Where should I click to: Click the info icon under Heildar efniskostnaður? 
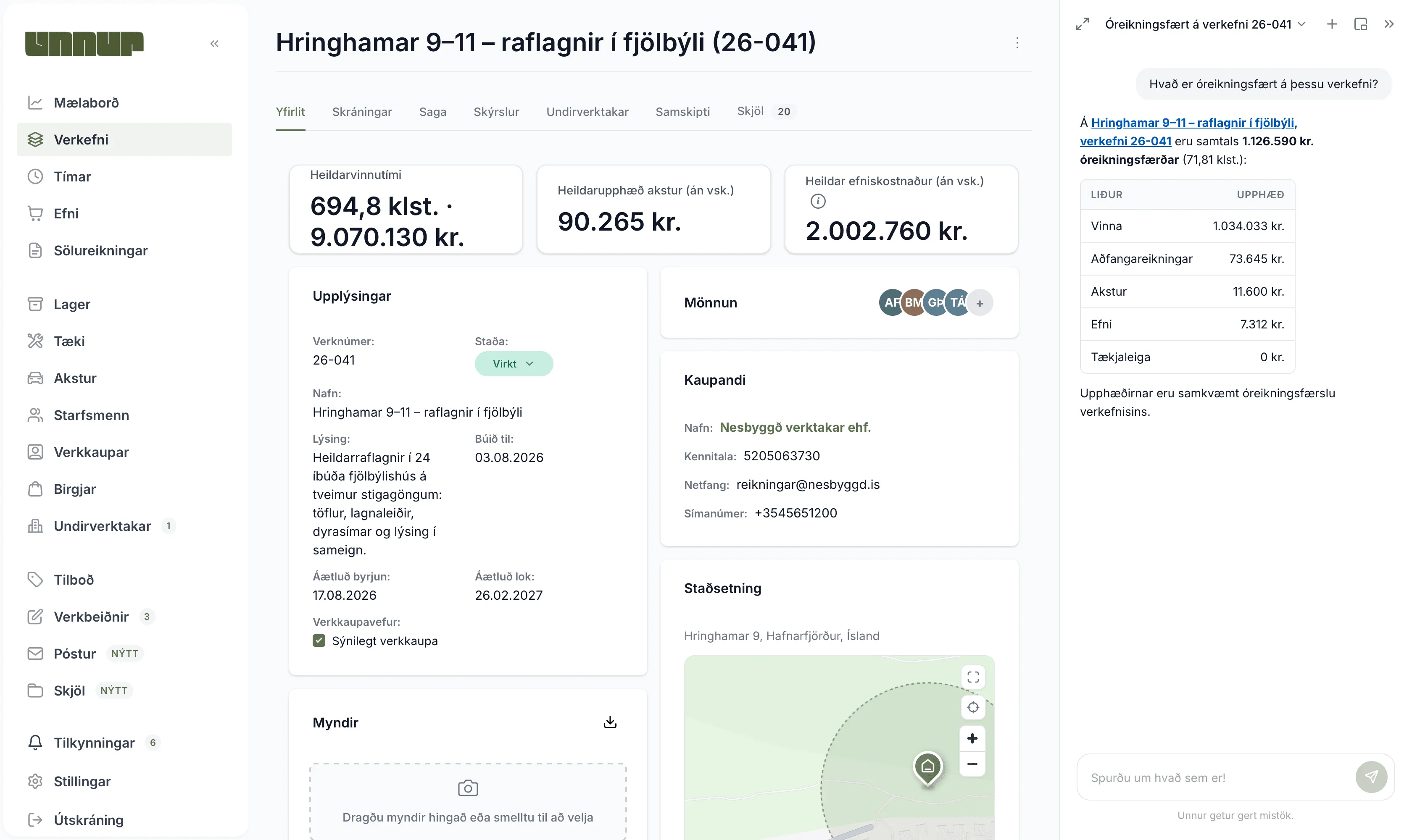point(817,201)
